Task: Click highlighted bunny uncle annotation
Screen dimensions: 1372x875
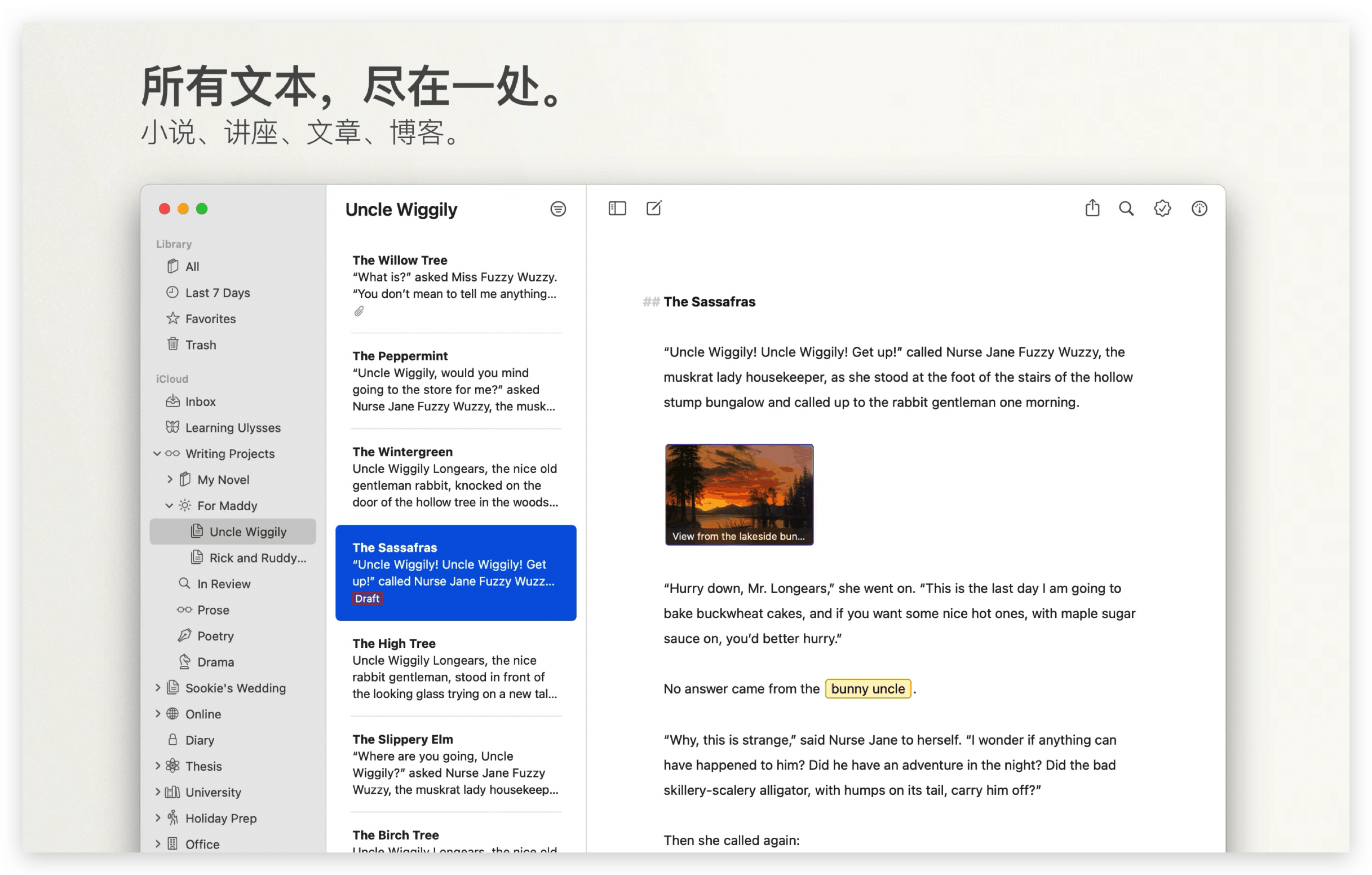Action: click(866, 687)
